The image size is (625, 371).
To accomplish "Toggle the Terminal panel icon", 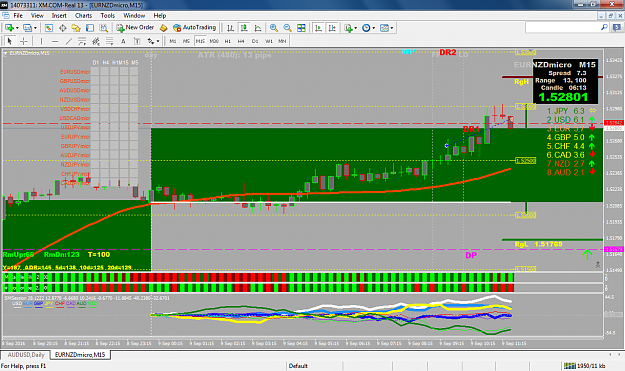I will [90, 28].
